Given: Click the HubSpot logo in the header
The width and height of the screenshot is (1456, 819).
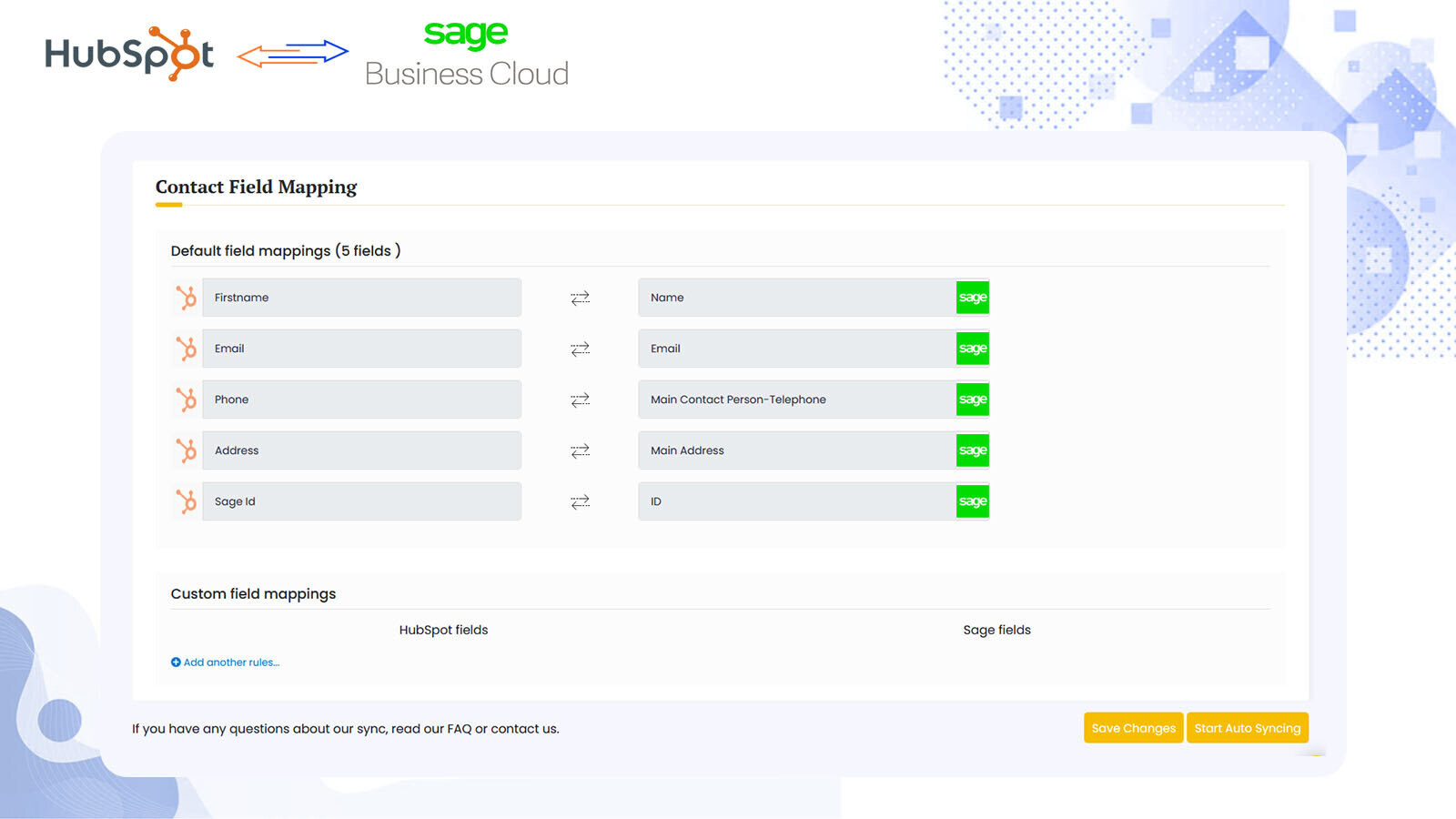Looking at the screenshot, I should [129, 54].
